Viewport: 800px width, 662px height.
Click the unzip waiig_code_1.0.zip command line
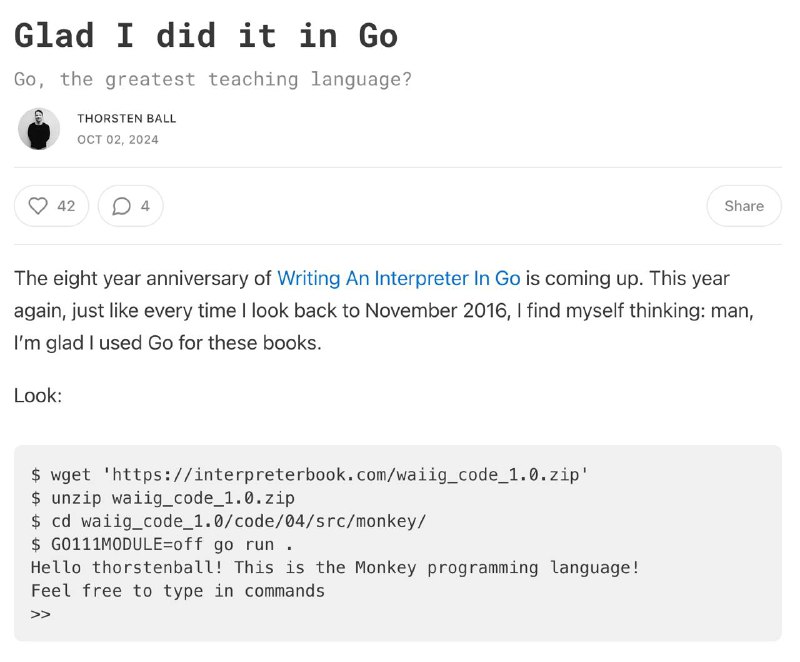163,498
